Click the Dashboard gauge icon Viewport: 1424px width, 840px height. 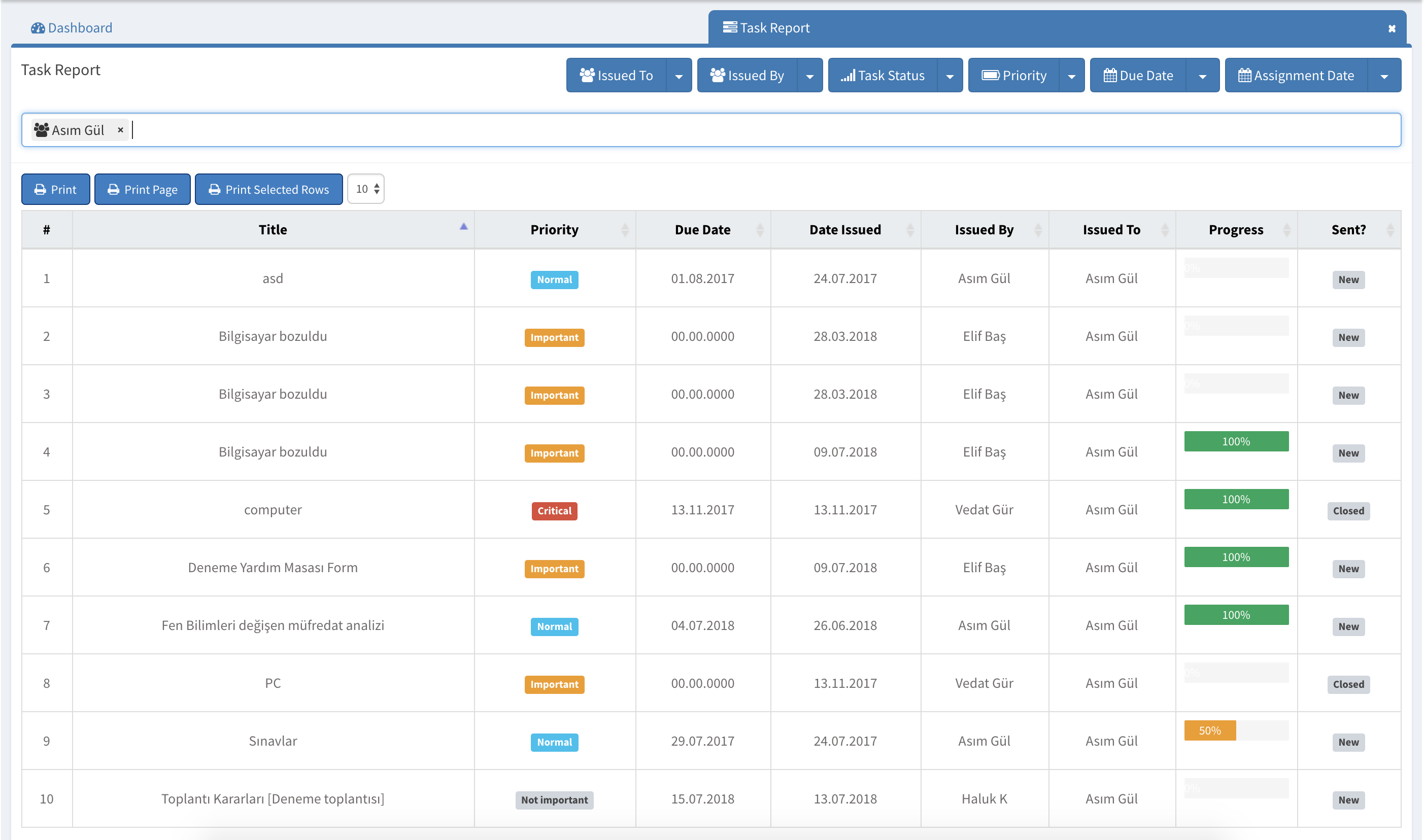38,28
